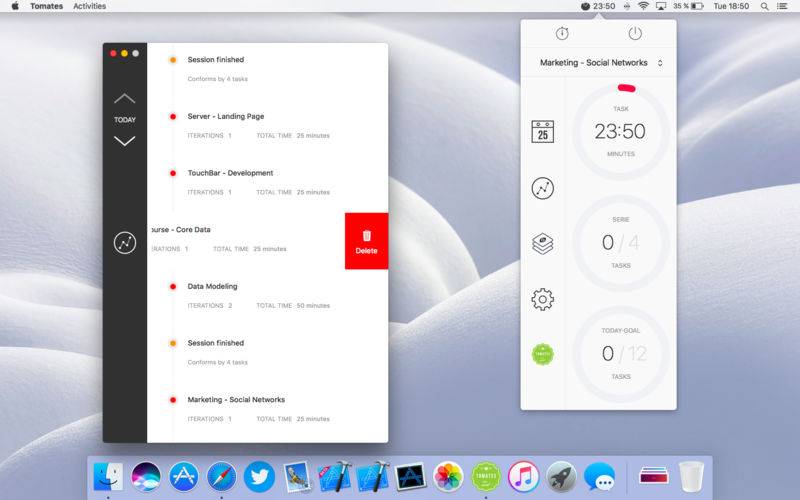800x500 pixels.
Task: Open the Marketing - Social Networks task dropdown
Action: (x=601, y=63)
